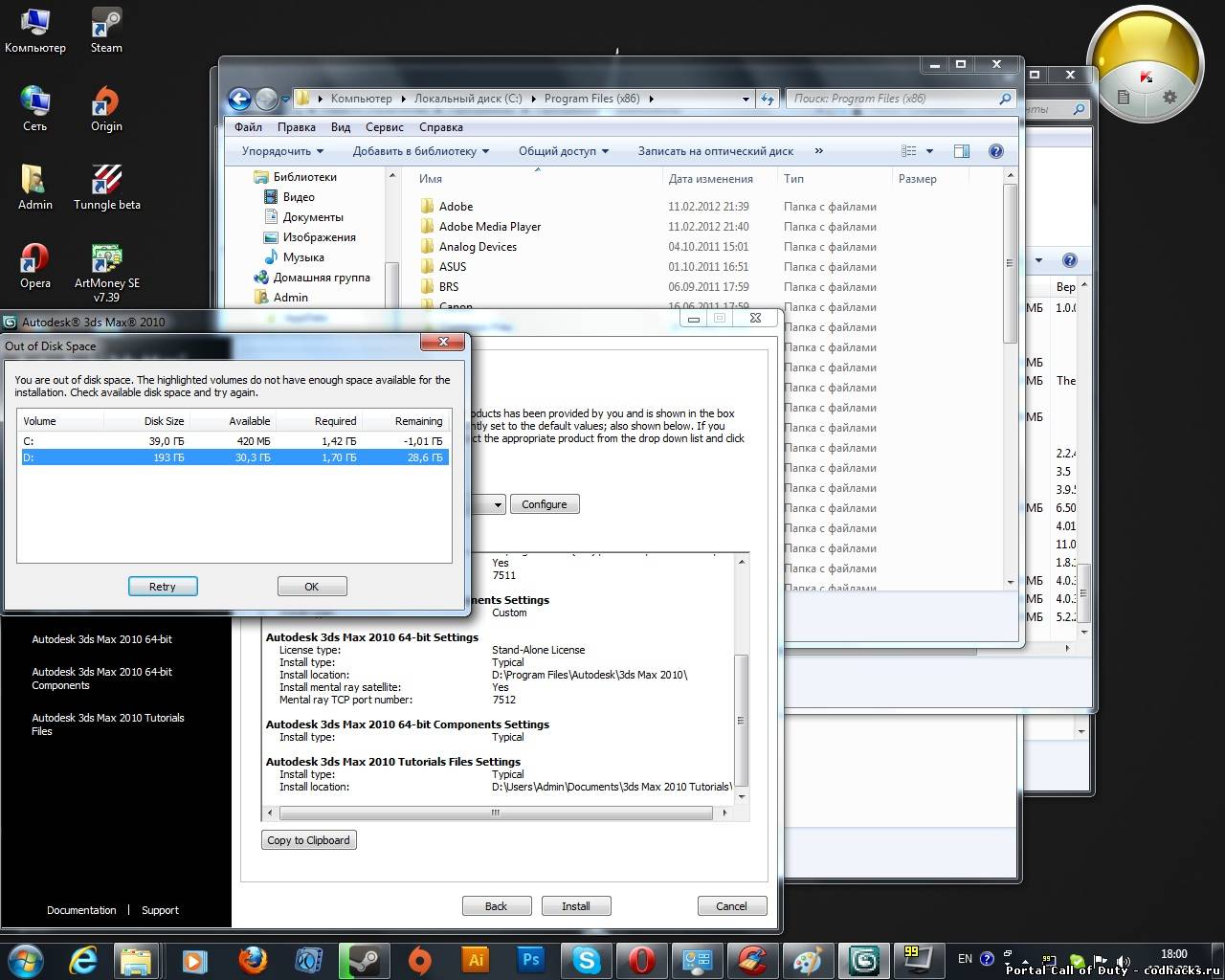
Task: Open the Добавить в библиотеку dropdown
Action: click(421, 151)
